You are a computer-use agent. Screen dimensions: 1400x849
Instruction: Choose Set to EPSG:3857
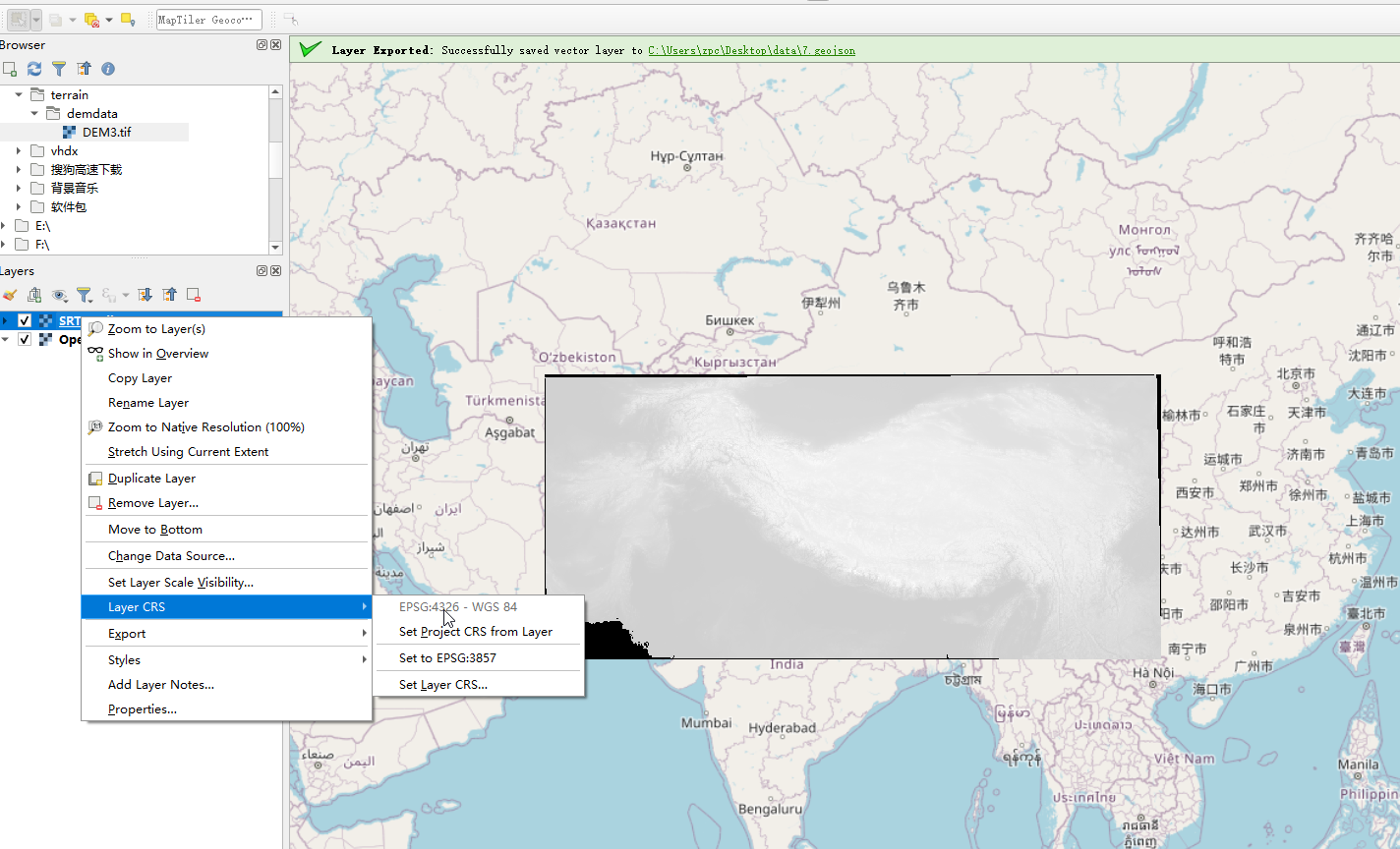click(479, 658)
